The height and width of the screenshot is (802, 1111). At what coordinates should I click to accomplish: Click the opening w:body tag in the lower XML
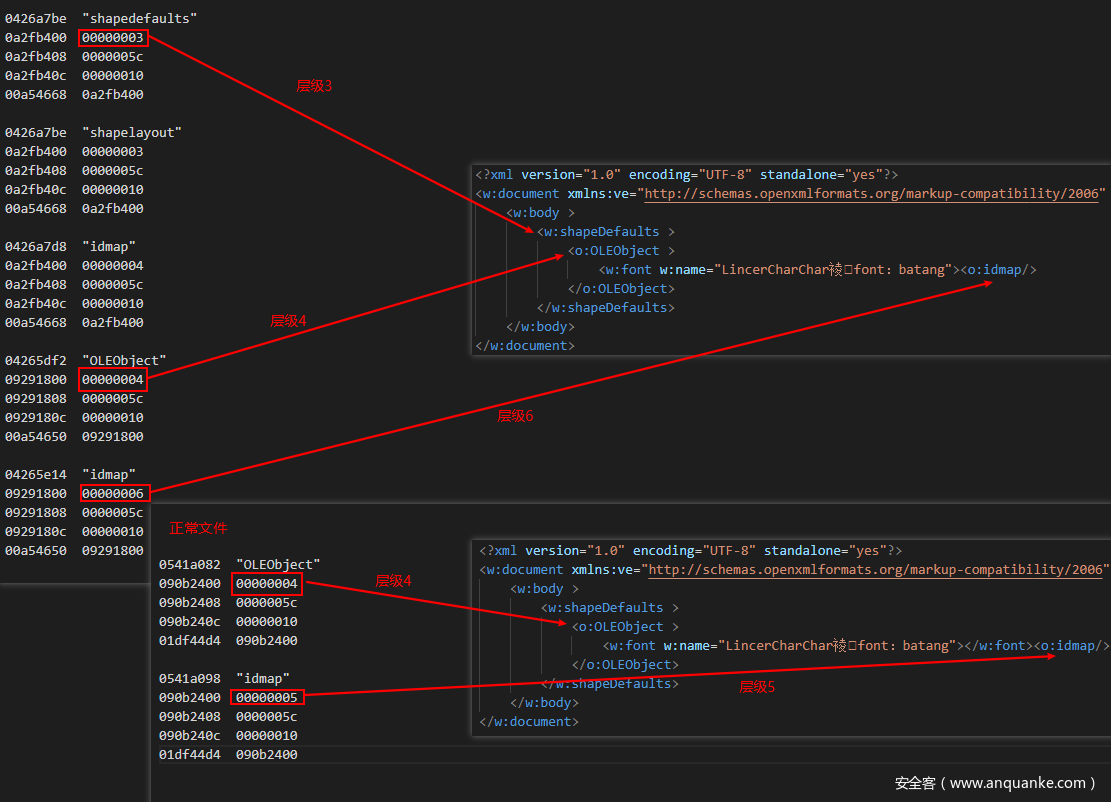click(x=540, y=589)
